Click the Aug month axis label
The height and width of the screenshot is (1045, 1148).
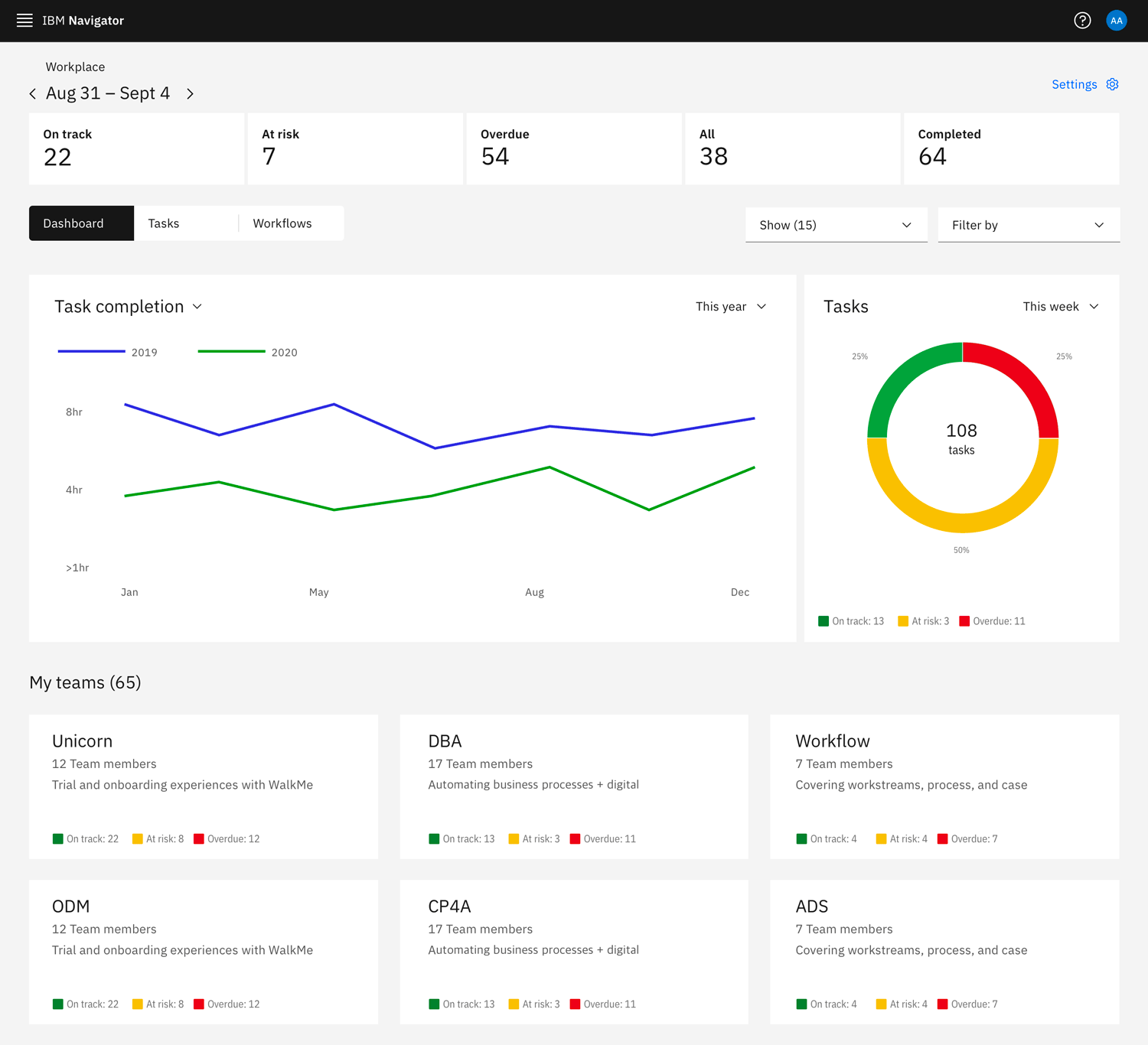pos(534,592)
